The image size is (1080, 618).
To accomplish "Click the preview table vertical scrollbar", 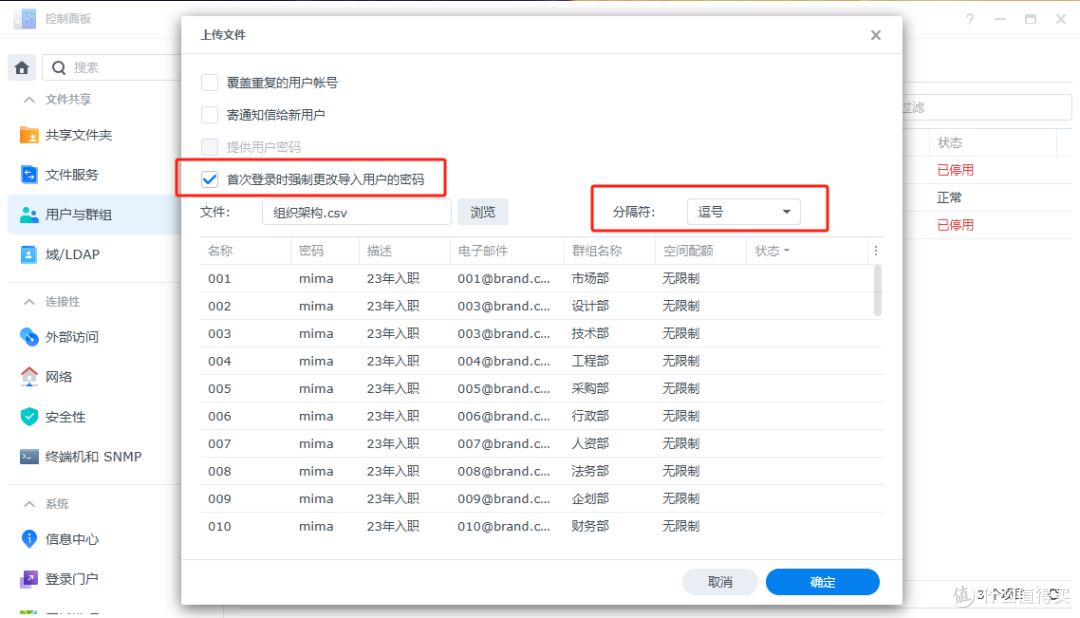I will point(878,291).
